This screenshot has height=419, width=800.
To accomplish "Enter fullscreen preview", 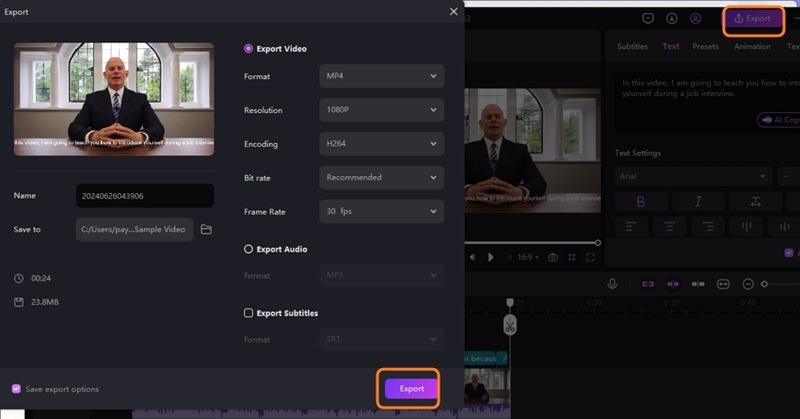I will tap(590, 257).
